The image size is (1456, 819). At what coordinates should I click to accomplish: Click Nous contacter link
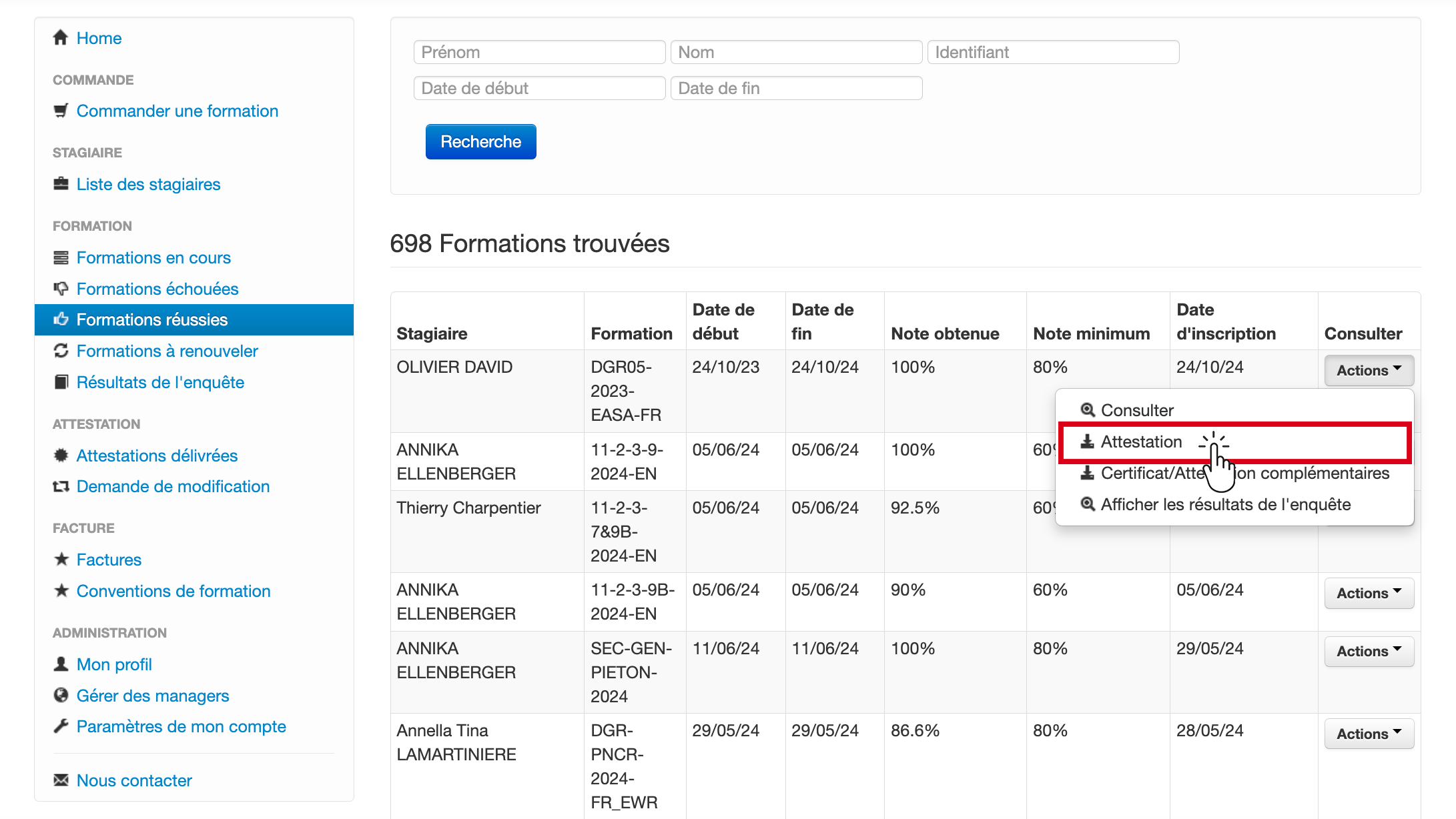134,780
